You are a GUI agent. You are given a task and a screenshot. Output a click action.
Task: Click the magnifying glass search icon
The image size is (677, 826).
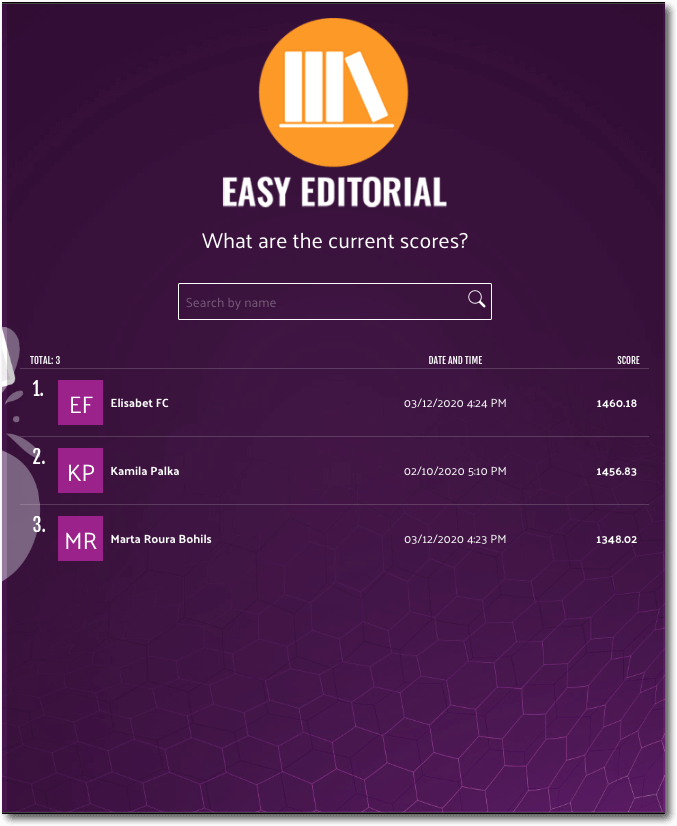point(476,300)
